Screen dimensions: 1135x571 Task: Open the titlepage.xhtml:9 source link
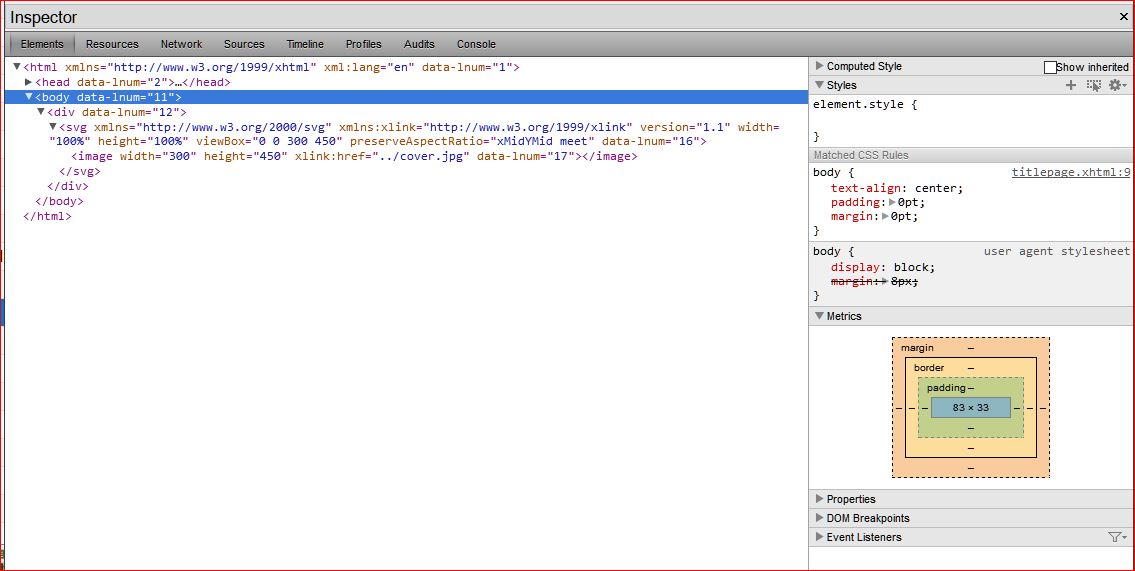(x=1070, y=172)
